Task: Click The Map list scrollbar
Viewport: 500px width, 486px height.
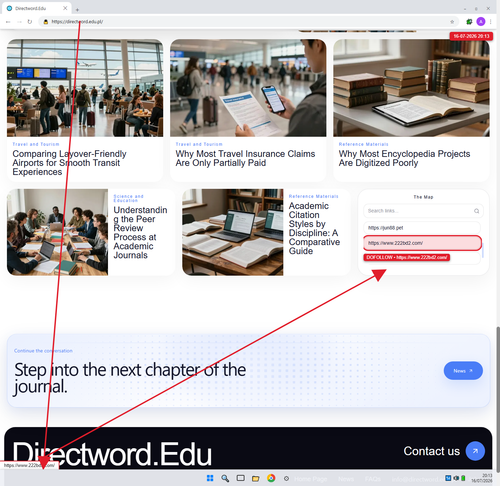Action: (x=482, y=250)
